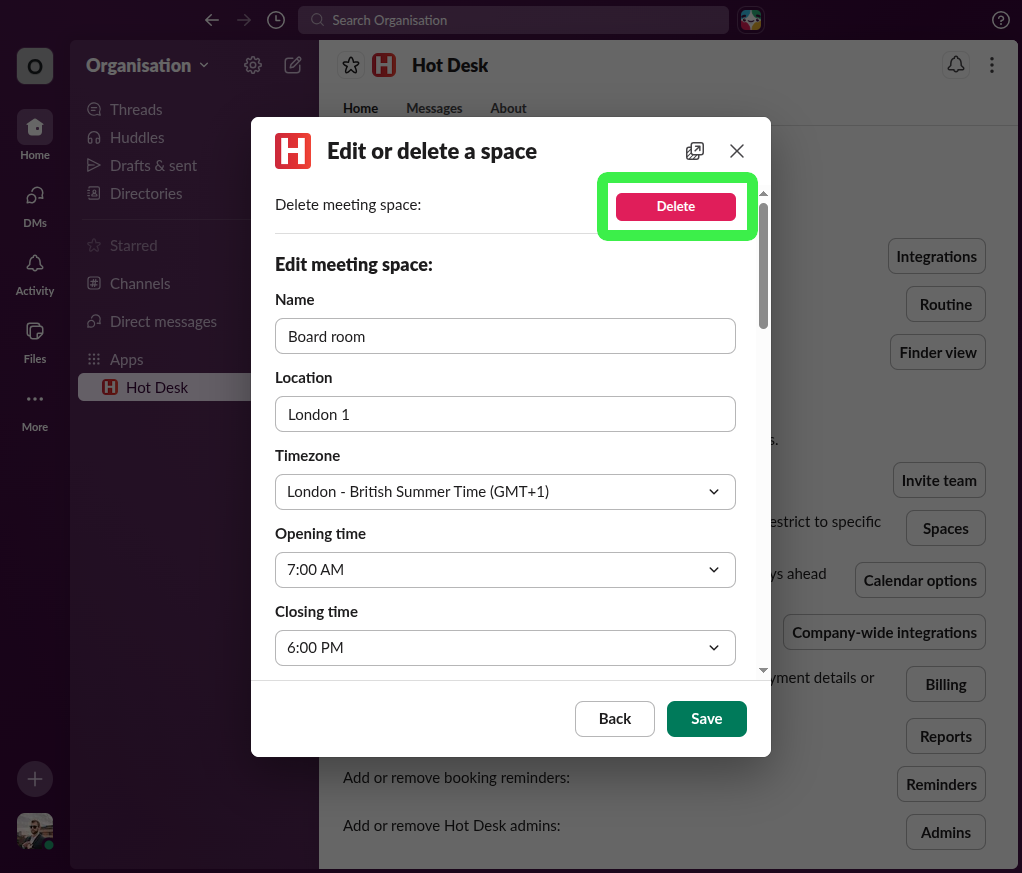The width and height of the screenshot is (1022, 873).
Task: Open help via the question mark icon
Action: [1000, 19]
